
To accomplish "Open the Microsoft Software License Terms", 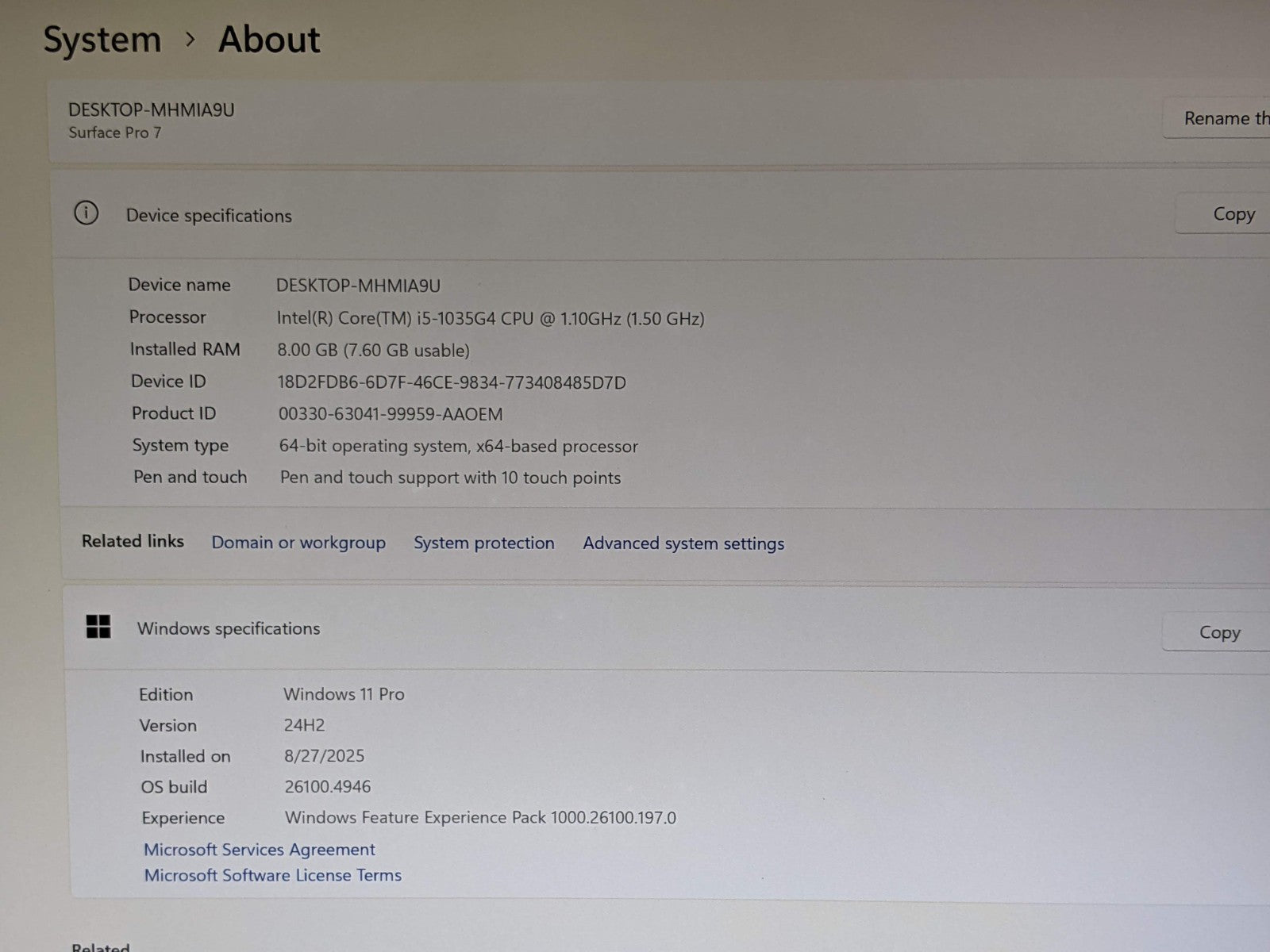I will click(x=273, y=875).
